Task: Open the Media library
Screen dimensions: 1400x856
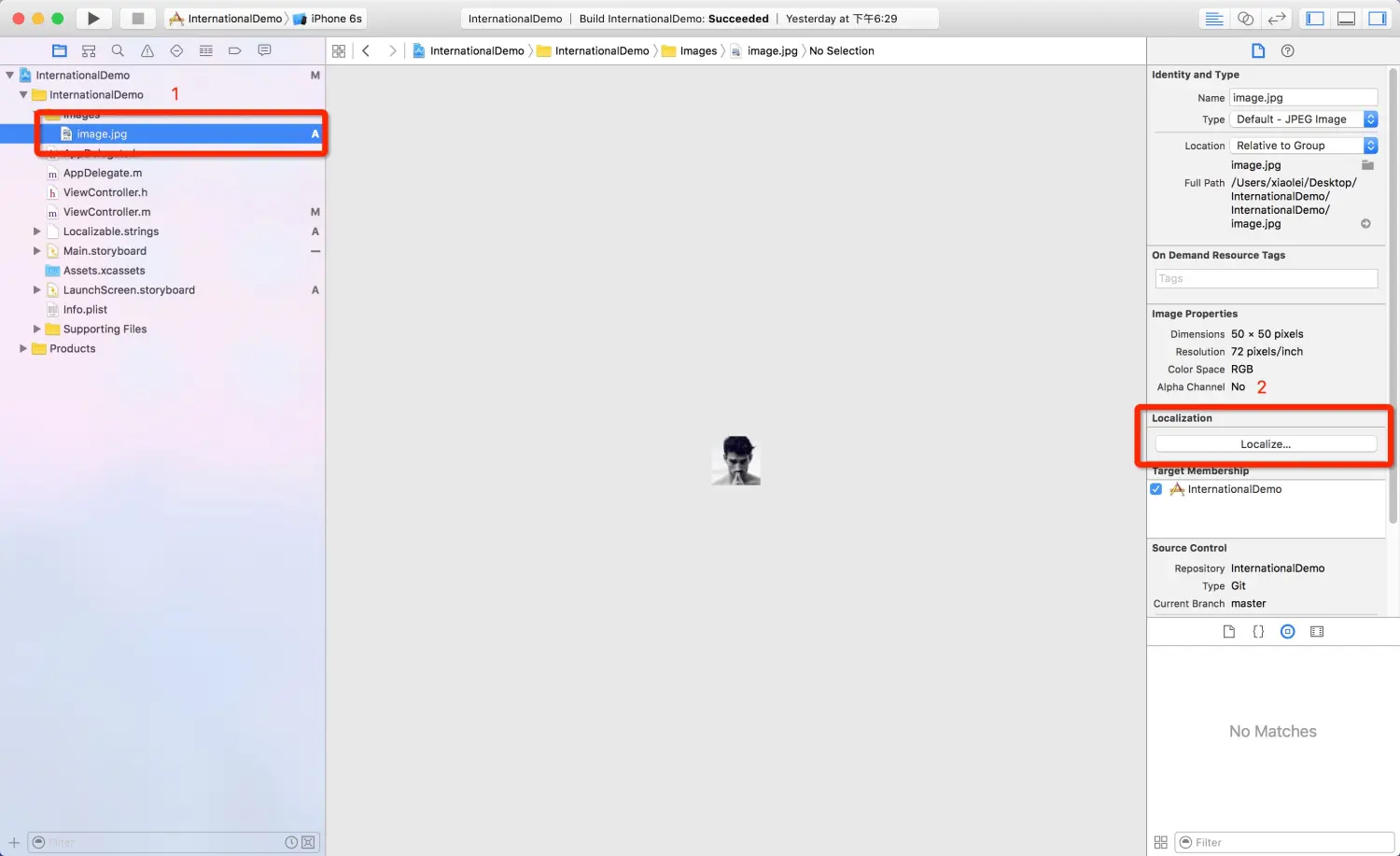Action: (1317, 632)
